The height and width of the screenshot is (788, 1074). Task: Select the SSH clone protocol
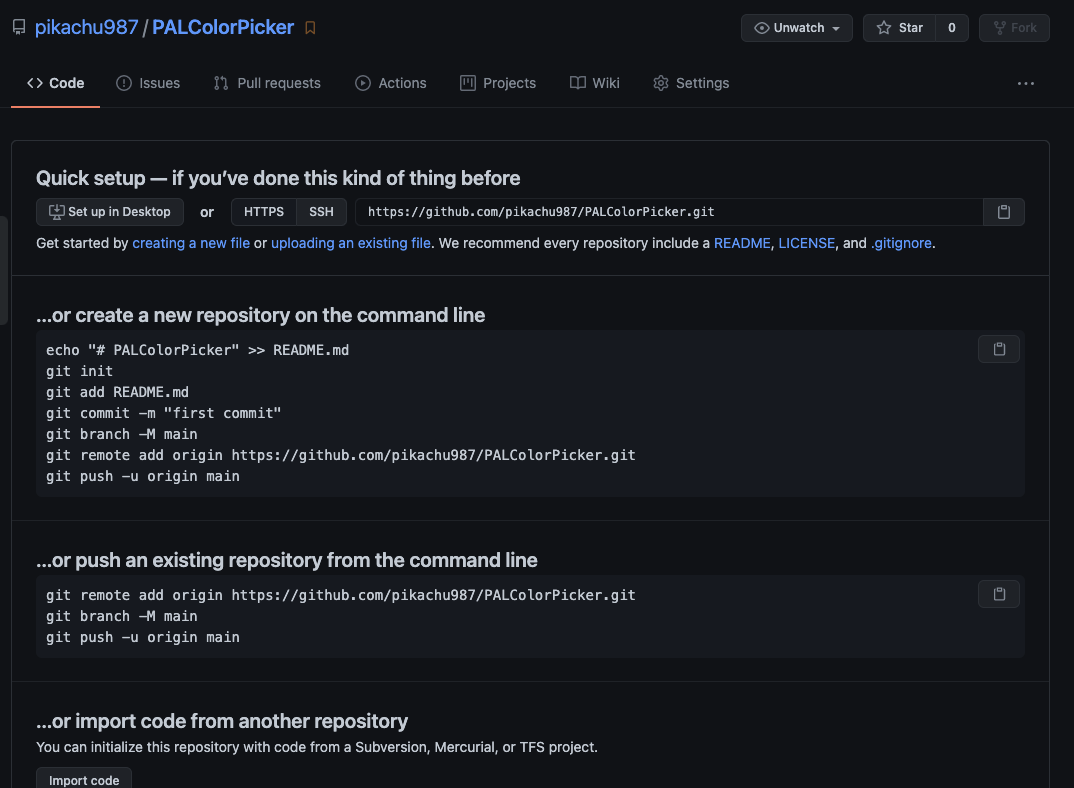(321, 212)
